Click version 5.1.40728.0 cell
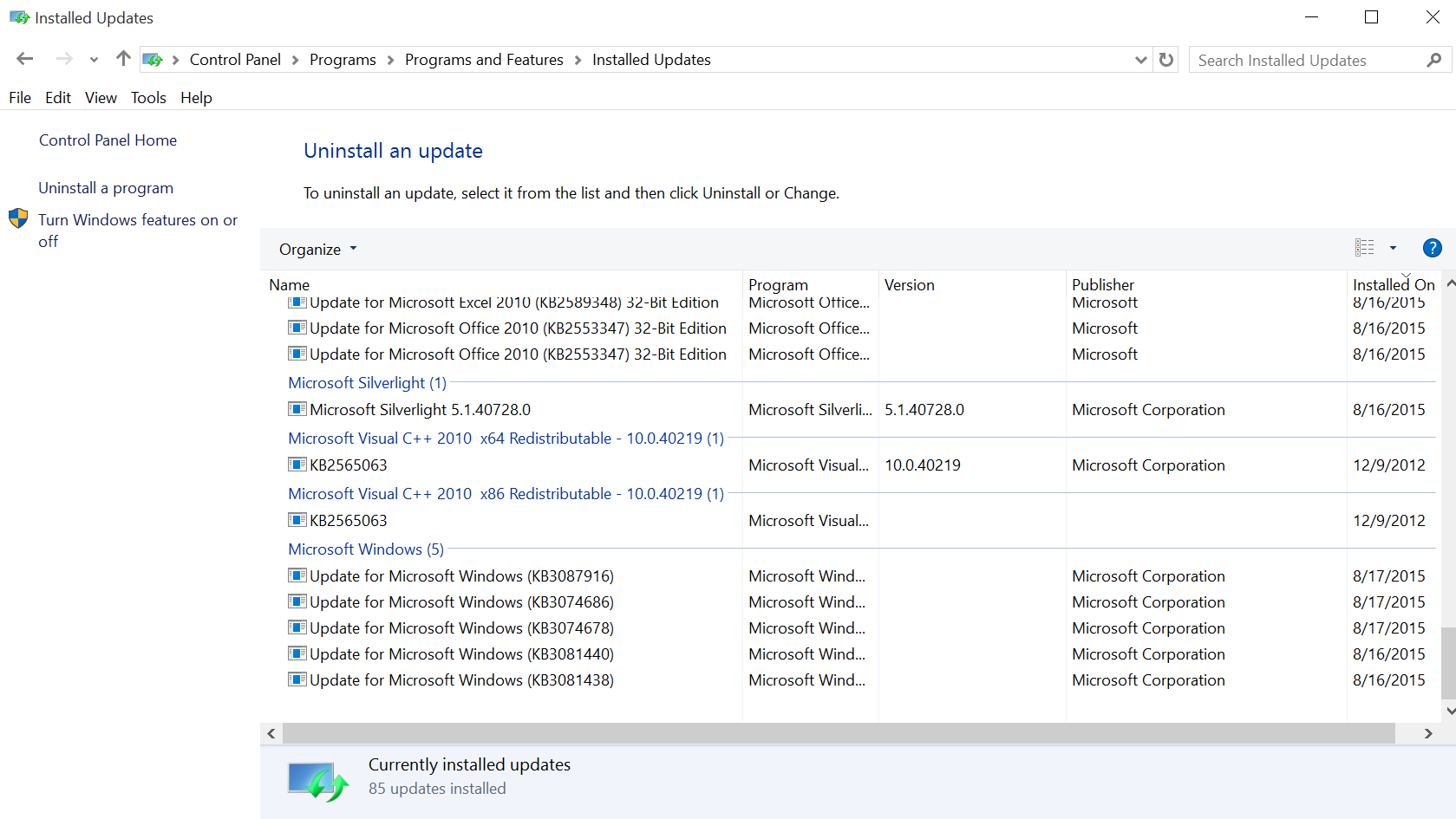 (924, 410)
